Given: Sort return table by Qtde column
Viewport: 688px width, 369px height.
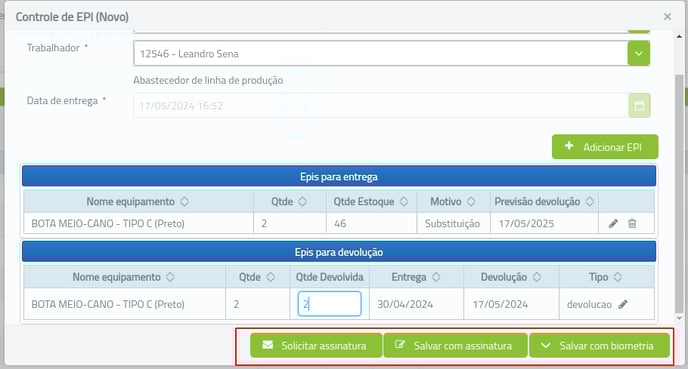Looking at the screenshot, I should coord(270,277).
